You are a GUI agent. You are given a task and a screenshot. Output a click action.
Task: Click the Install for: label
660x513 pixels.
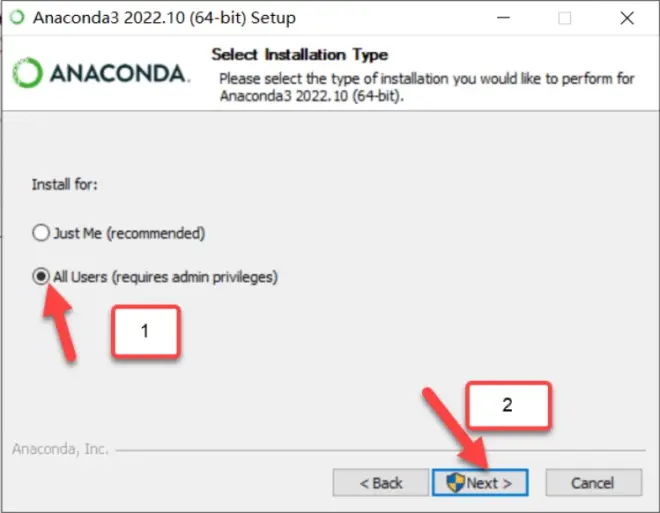65,185
